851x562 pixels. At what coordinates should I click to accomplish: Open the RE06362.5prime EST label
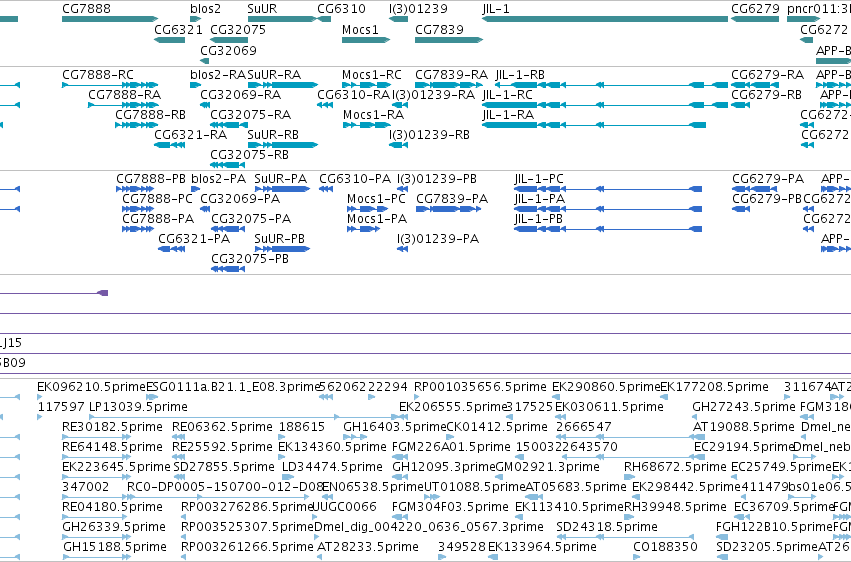[x=223, y=427]
